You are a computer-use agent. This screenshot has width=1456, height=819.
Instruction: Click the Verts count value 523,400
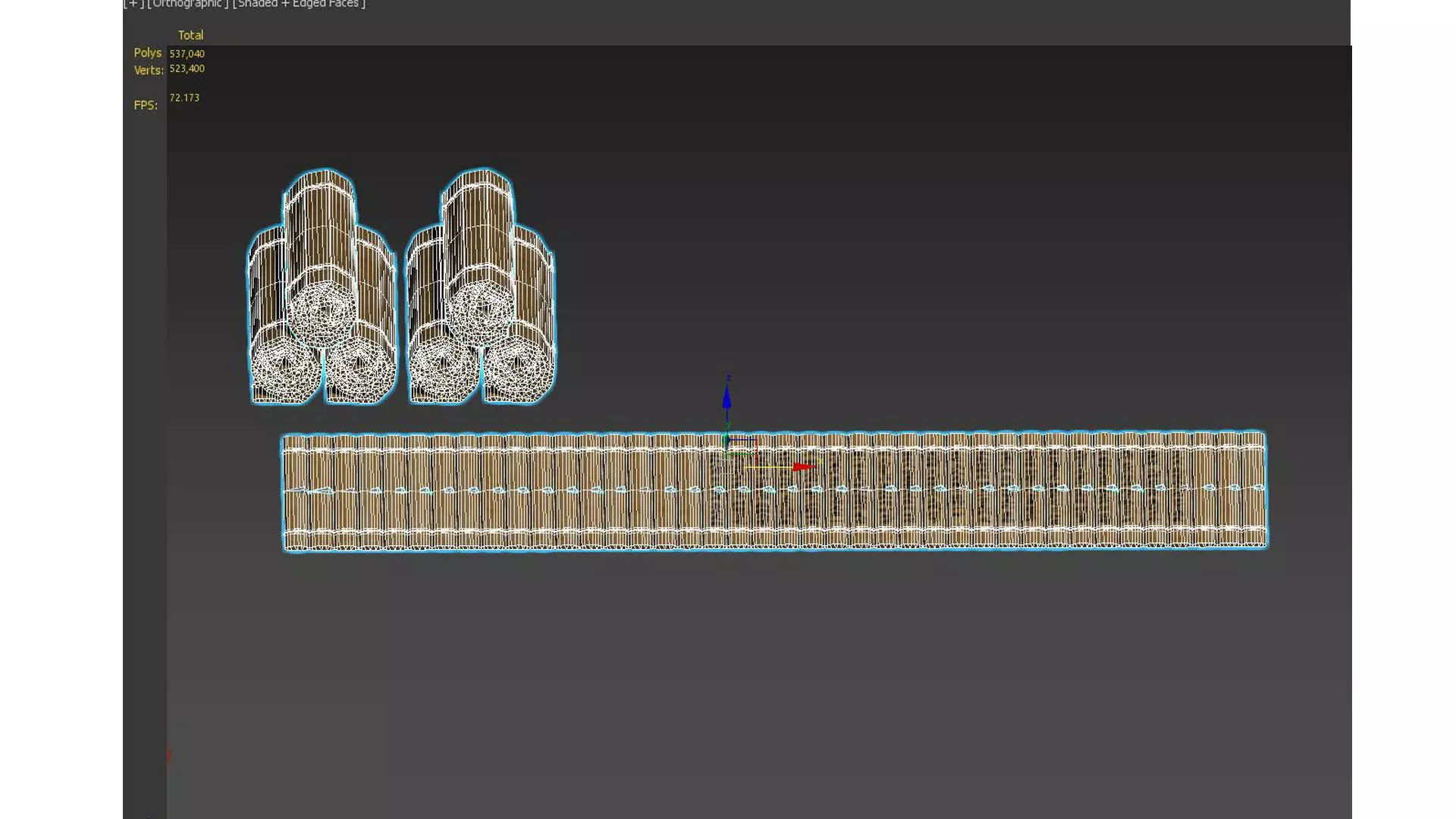pyautogui.click(x=187, y=68)
